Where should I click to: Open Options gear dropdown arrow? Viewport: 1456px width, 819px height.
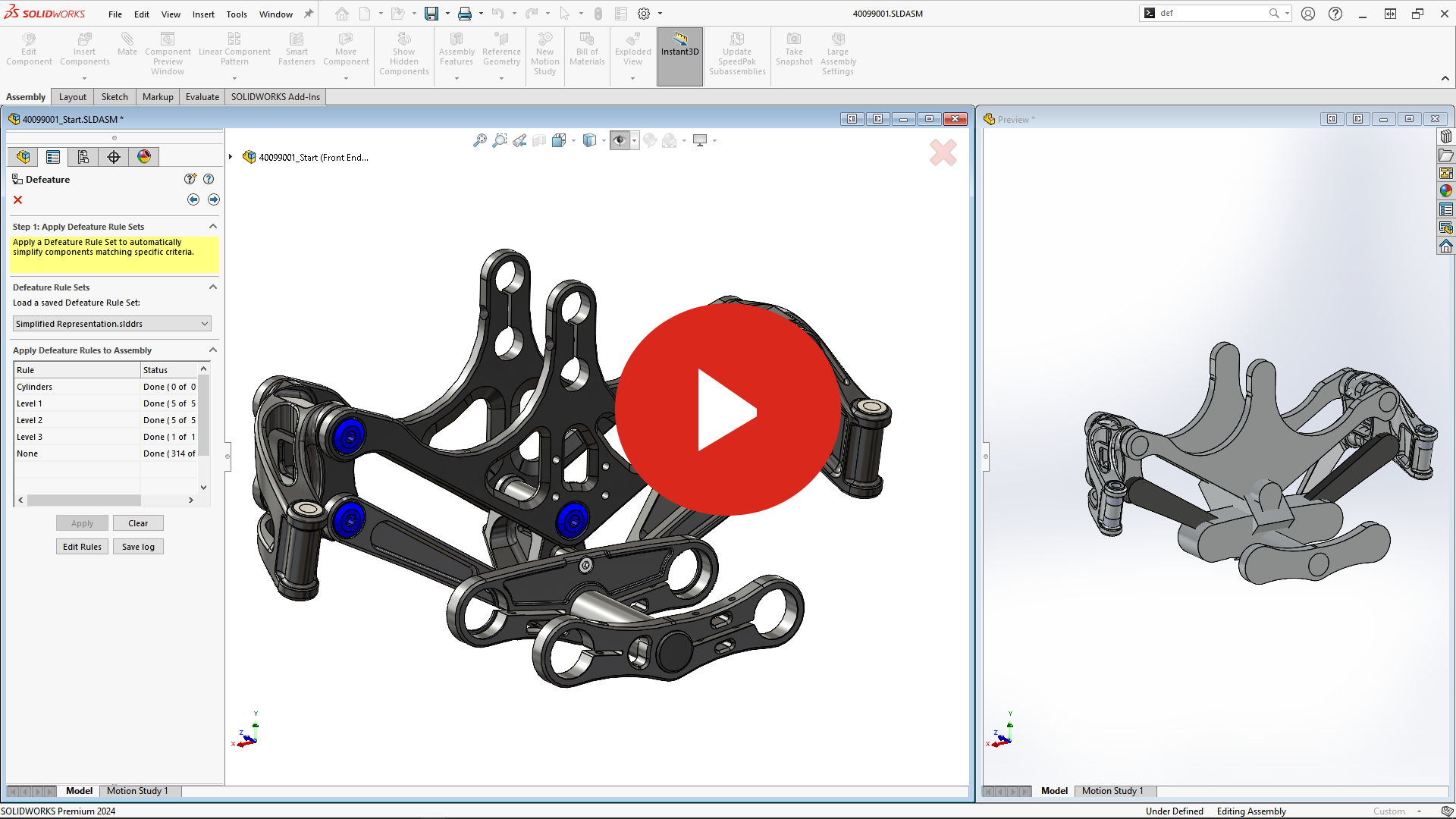(x=660, y=14)
